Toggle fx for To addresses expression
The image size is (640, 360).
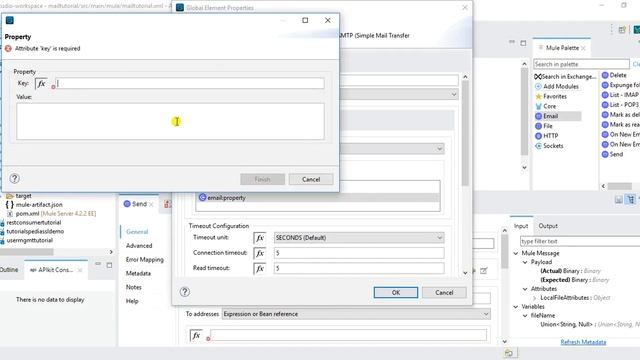click(196, 335)
